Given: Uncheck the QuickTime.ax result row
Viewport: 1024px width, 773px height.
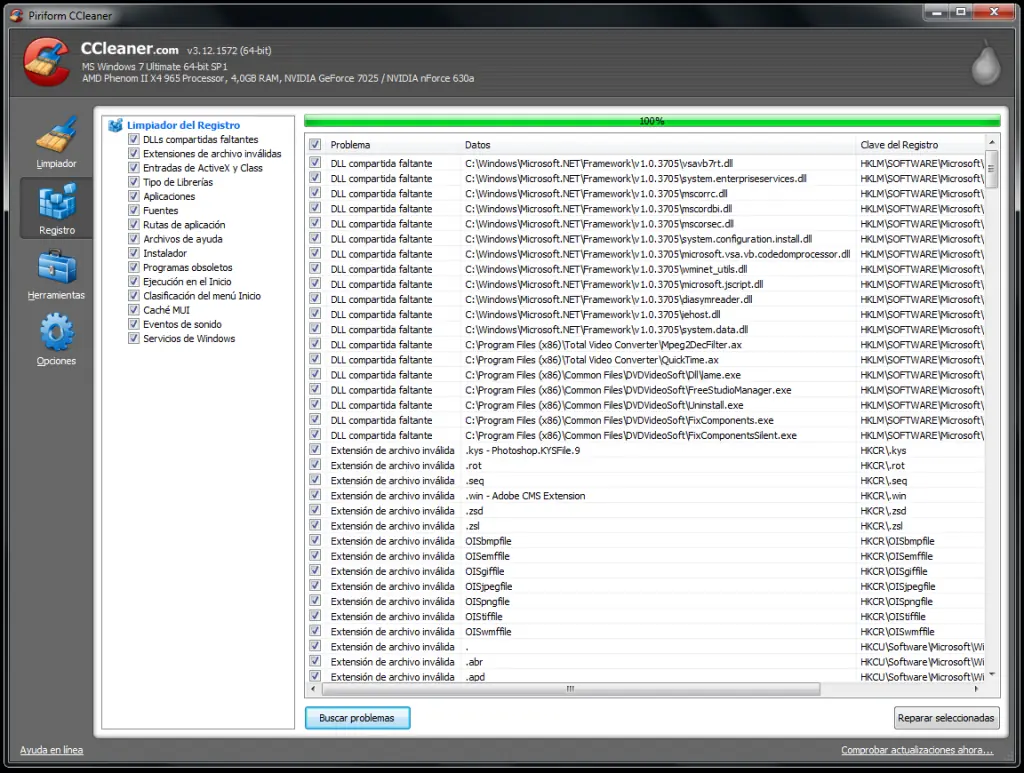Looking at the screenshot, I should pyautogui.click(x=315, y=359).
